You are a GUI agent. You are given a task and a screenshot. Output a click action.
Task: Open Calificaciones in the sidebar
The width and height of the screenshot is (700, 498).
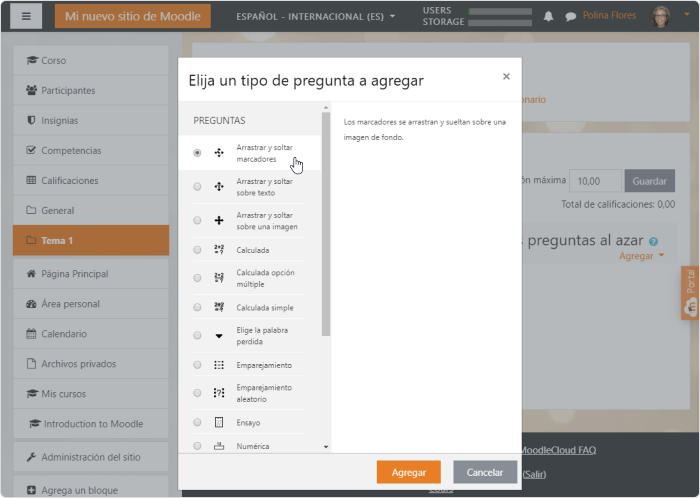click(x=69, y=181)
